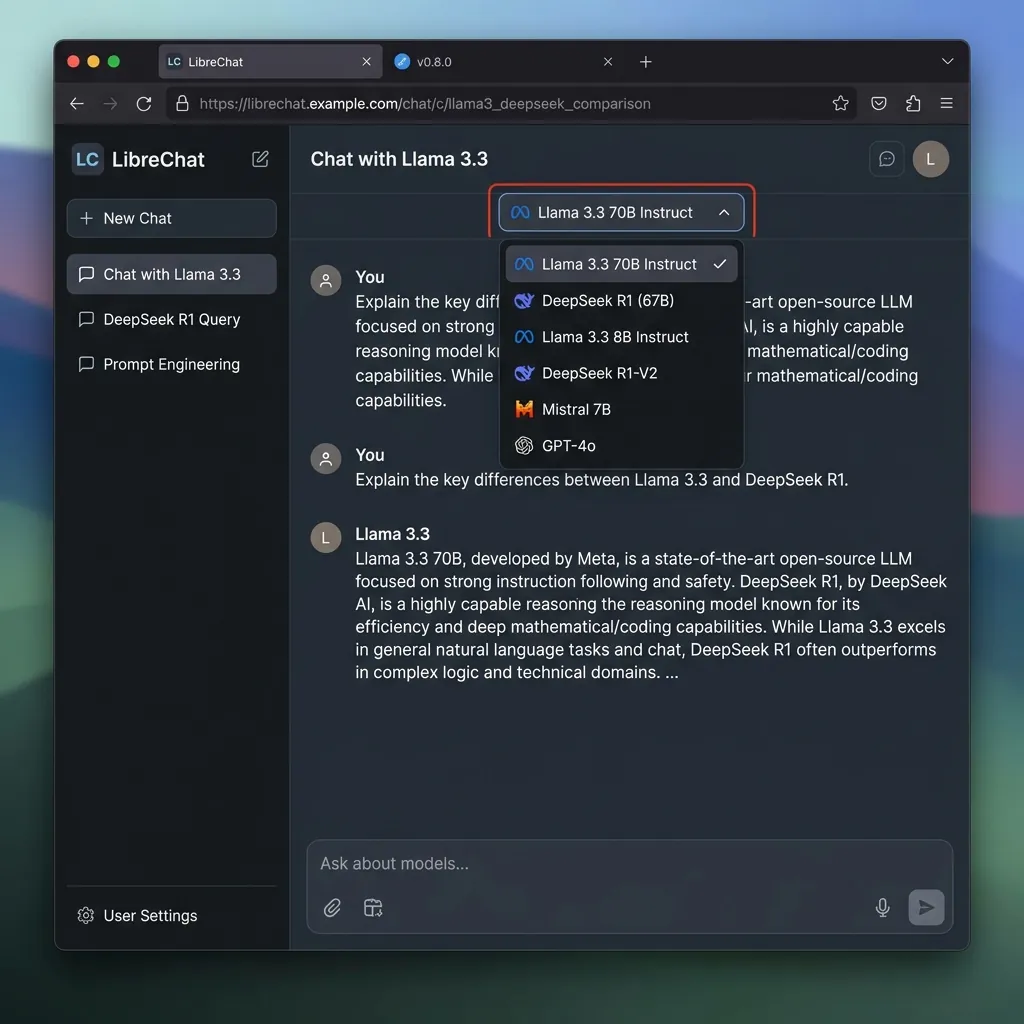Pick DeepSeek R1-V2 from the model list
Viewport: 1024px width, 1024px height.
(621, 373)
